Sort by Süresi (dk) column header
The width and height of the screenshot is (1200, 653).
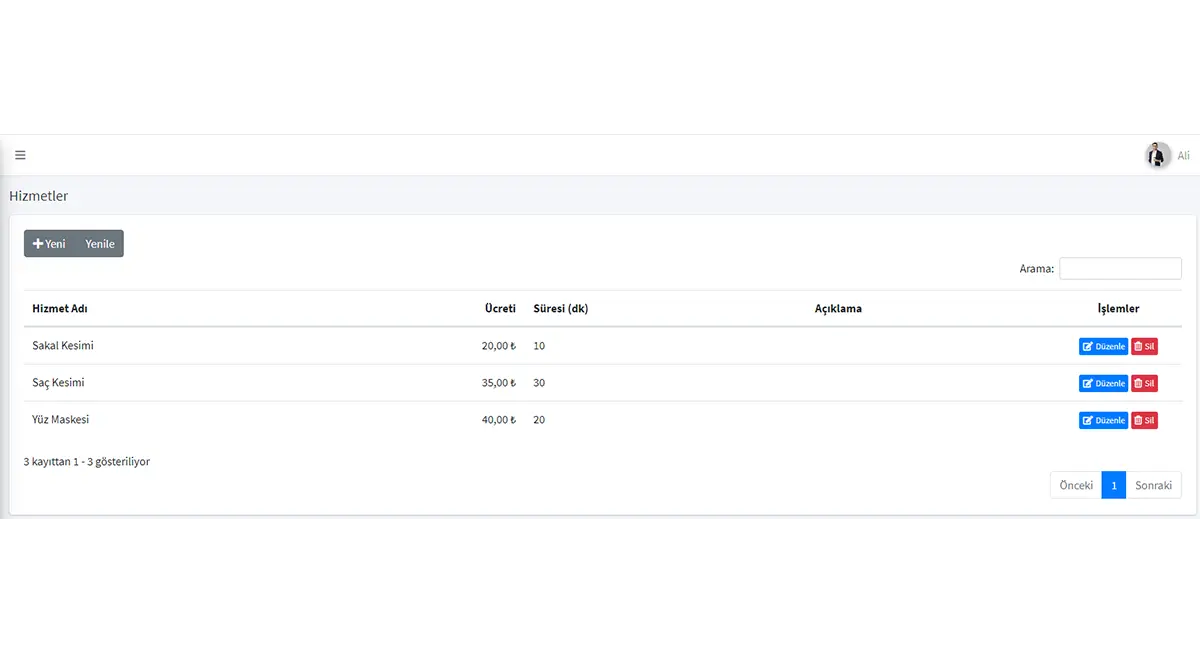[x=561, y=309]
